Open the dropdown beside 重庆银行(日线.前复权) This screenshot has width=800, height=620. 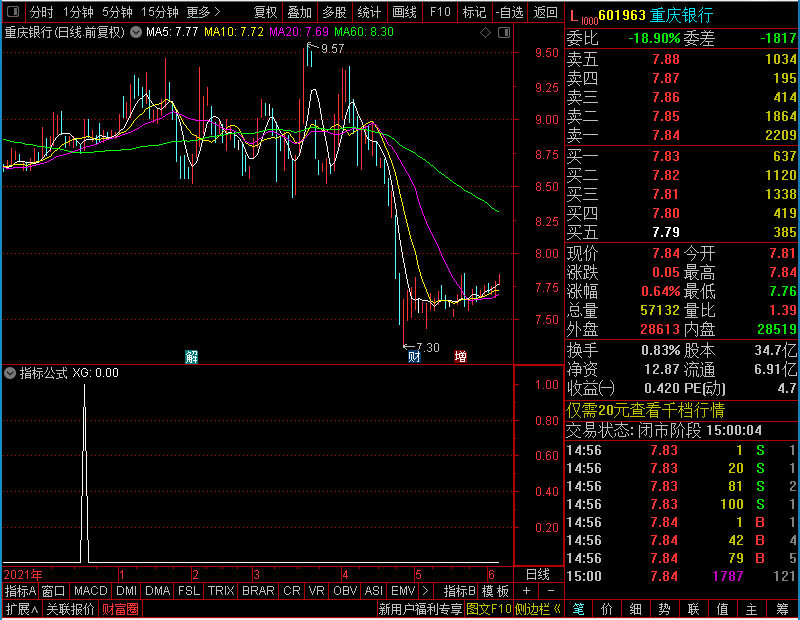[x=136, y=32]
